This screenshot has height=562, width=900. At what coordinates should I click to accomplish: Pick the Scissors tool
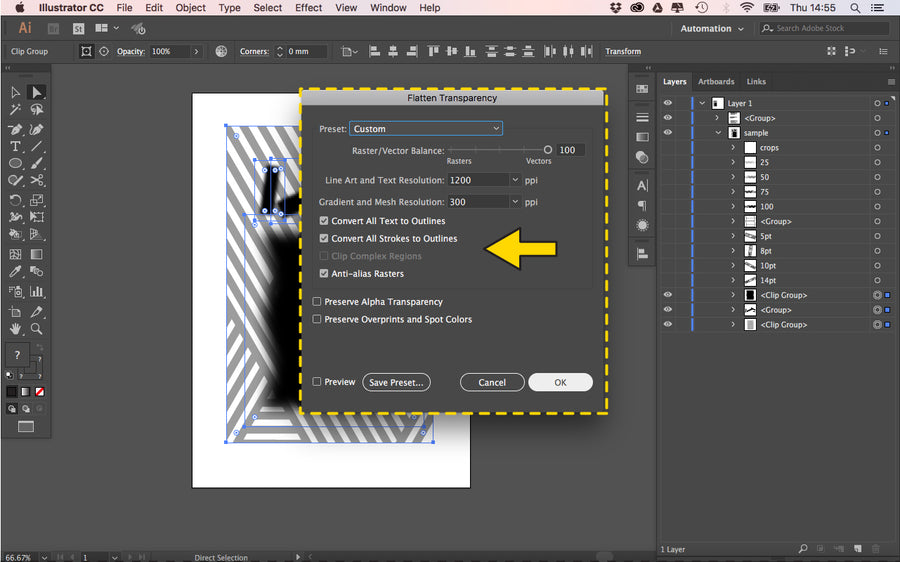37,181
